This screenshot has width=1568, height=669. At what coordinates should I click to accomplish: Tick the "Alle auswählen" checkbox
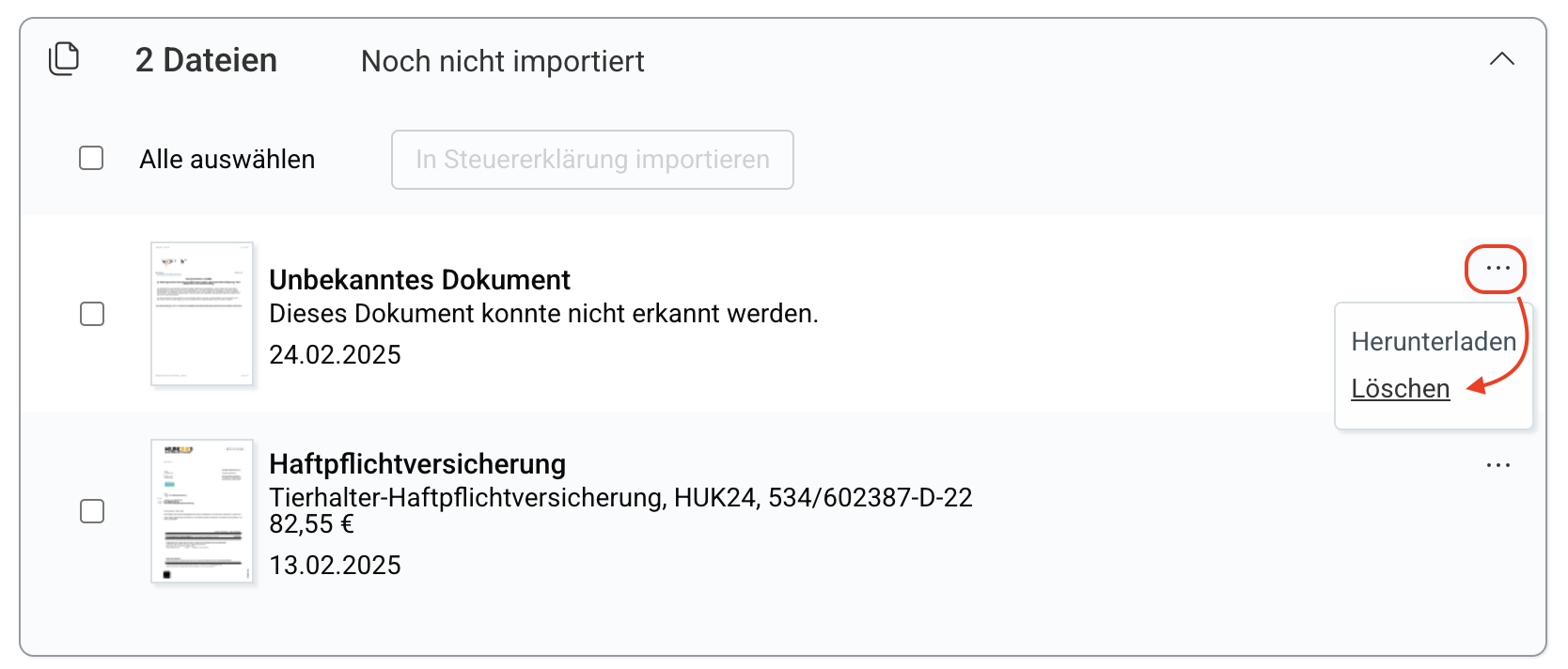91,158
